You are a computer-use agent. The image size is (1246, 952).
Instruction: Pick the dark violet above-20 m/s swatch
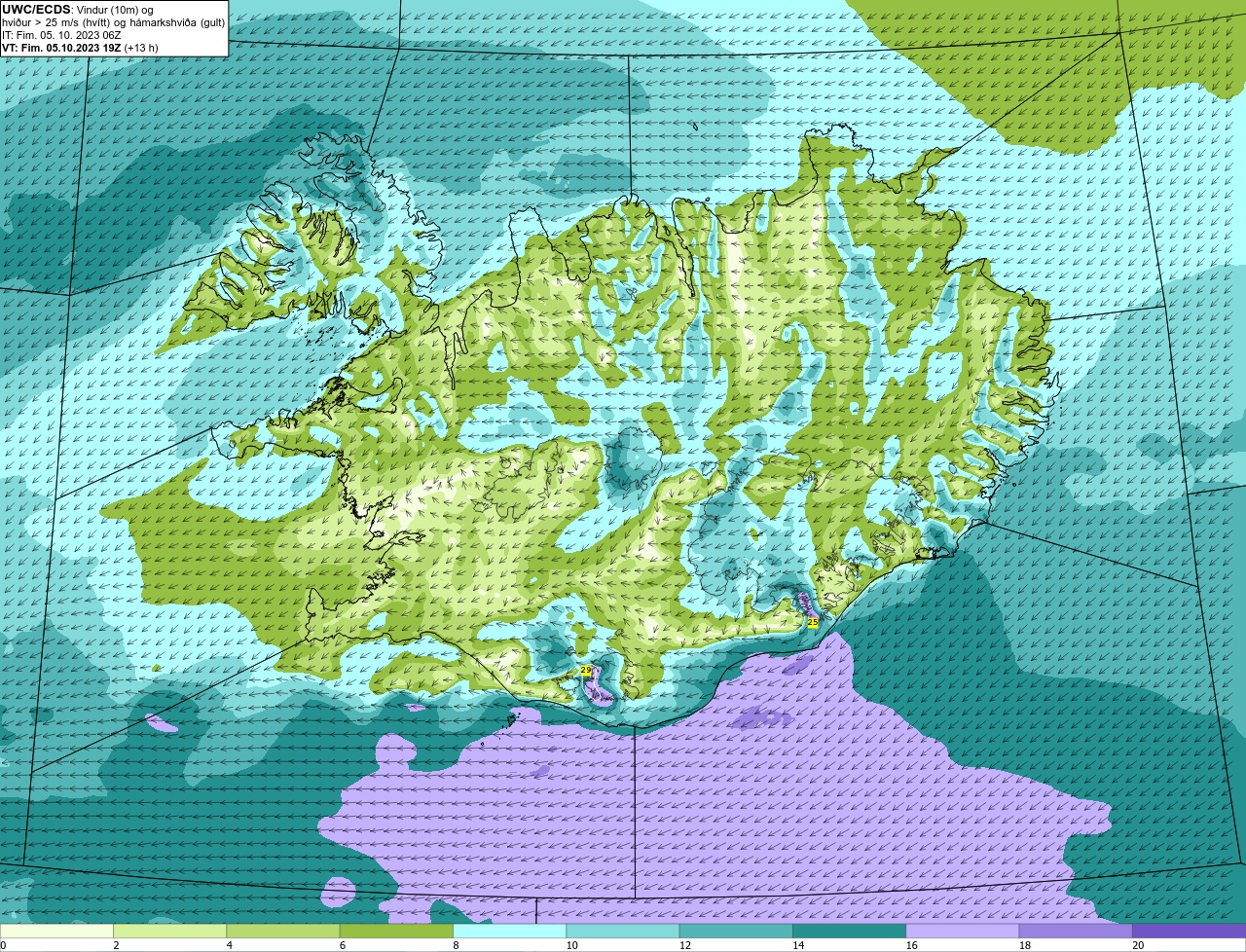[x=1190, y=932]
